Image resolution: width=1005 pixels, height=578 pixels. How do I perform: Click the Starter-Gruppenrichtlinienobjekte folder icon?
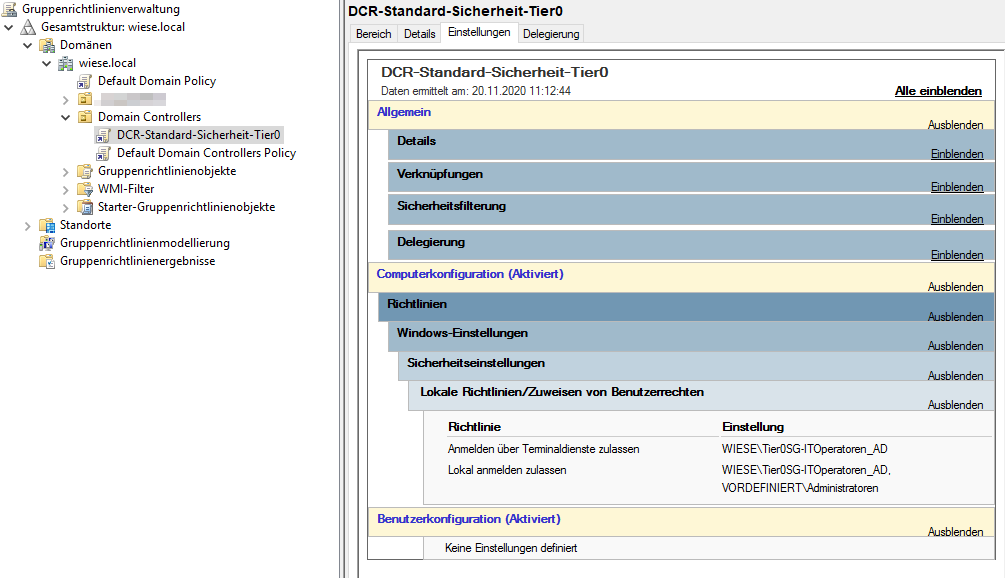coord(85,207)
